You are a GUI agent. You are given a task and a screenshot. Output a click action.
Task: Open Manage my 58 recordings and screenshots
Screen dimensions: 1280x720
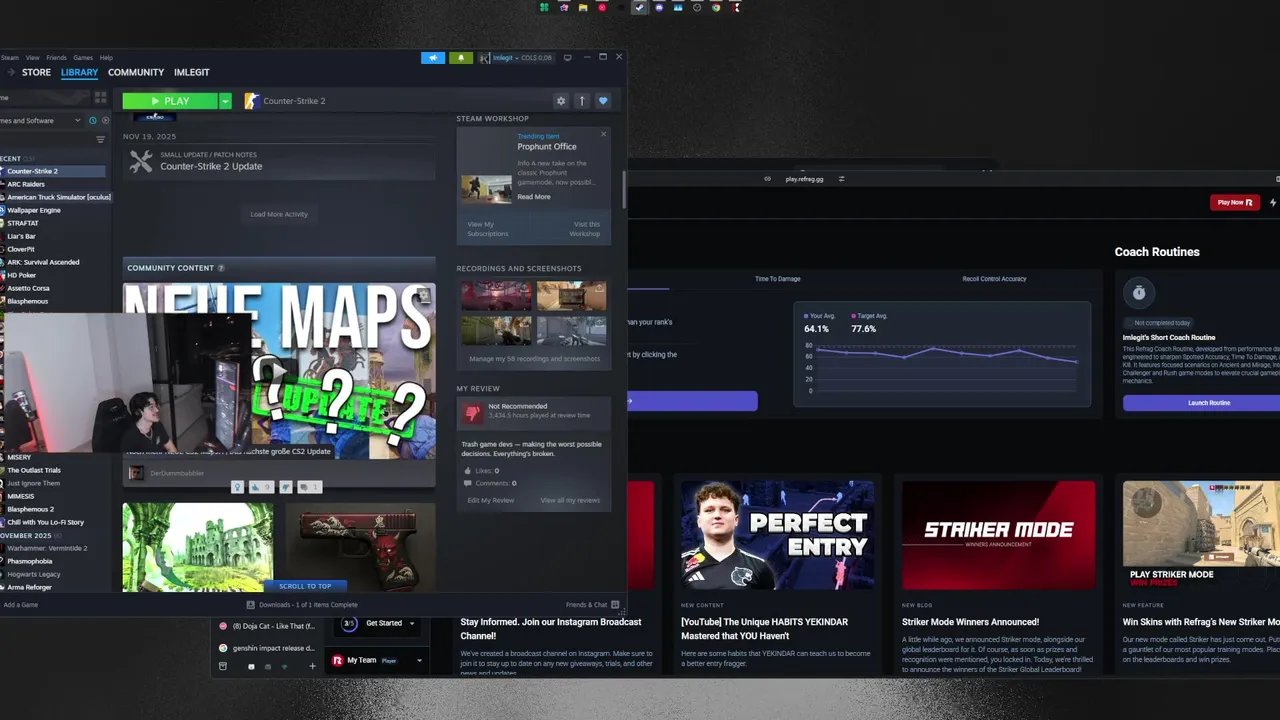point(534,358)
